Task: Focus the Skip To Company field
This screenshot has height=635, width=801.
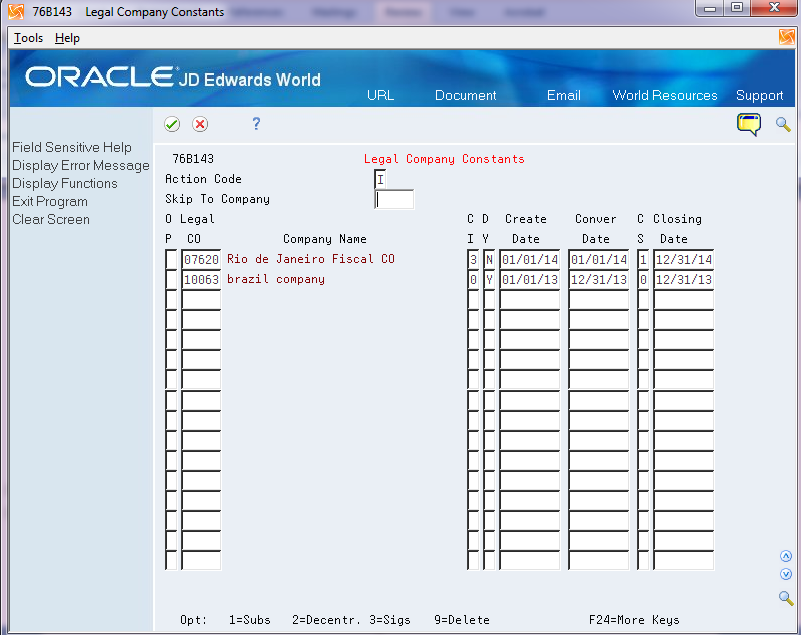Action: [x=394, y=199]
